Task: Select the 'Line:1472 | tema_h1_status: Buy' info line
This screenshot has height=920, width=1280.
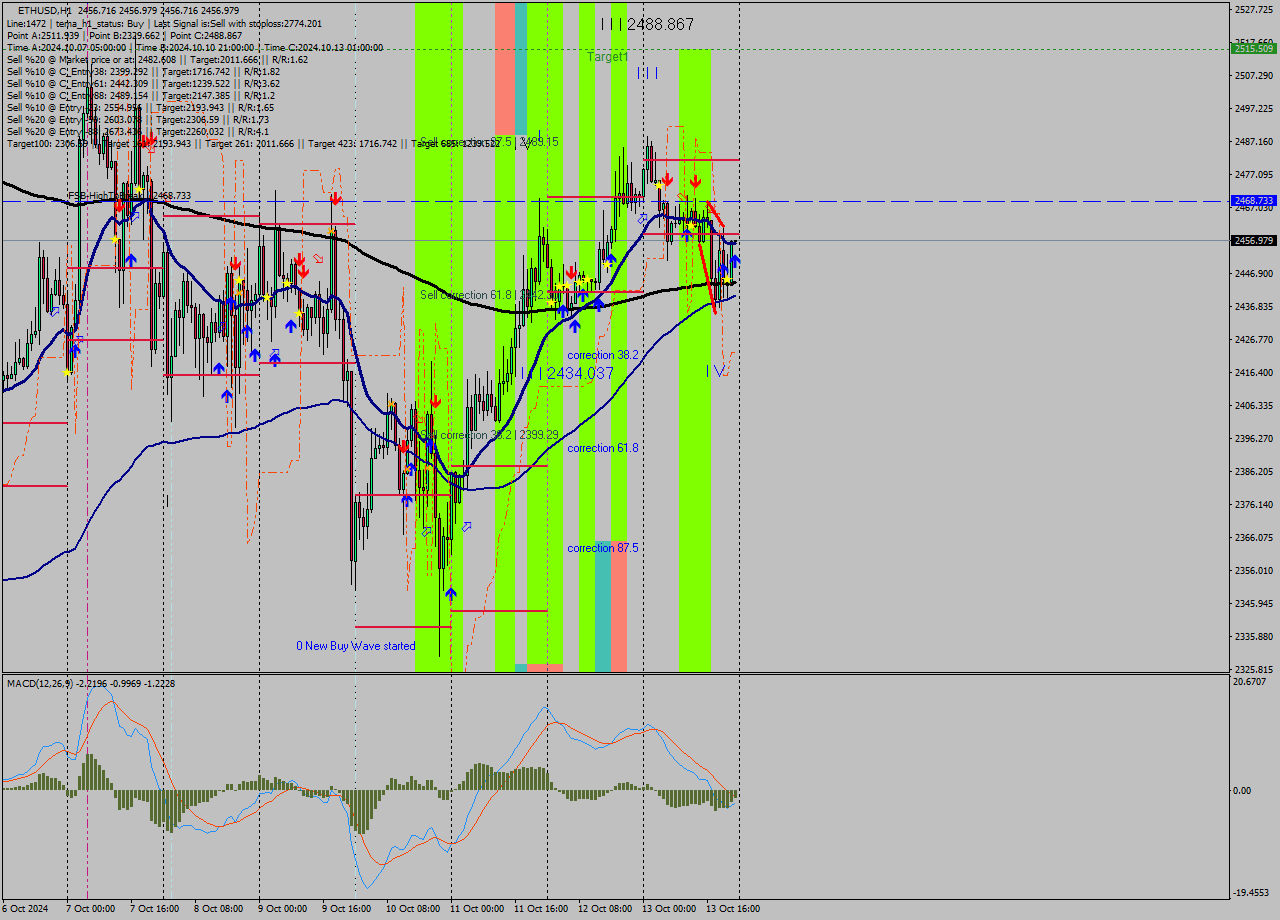Action: coord(164,23)
